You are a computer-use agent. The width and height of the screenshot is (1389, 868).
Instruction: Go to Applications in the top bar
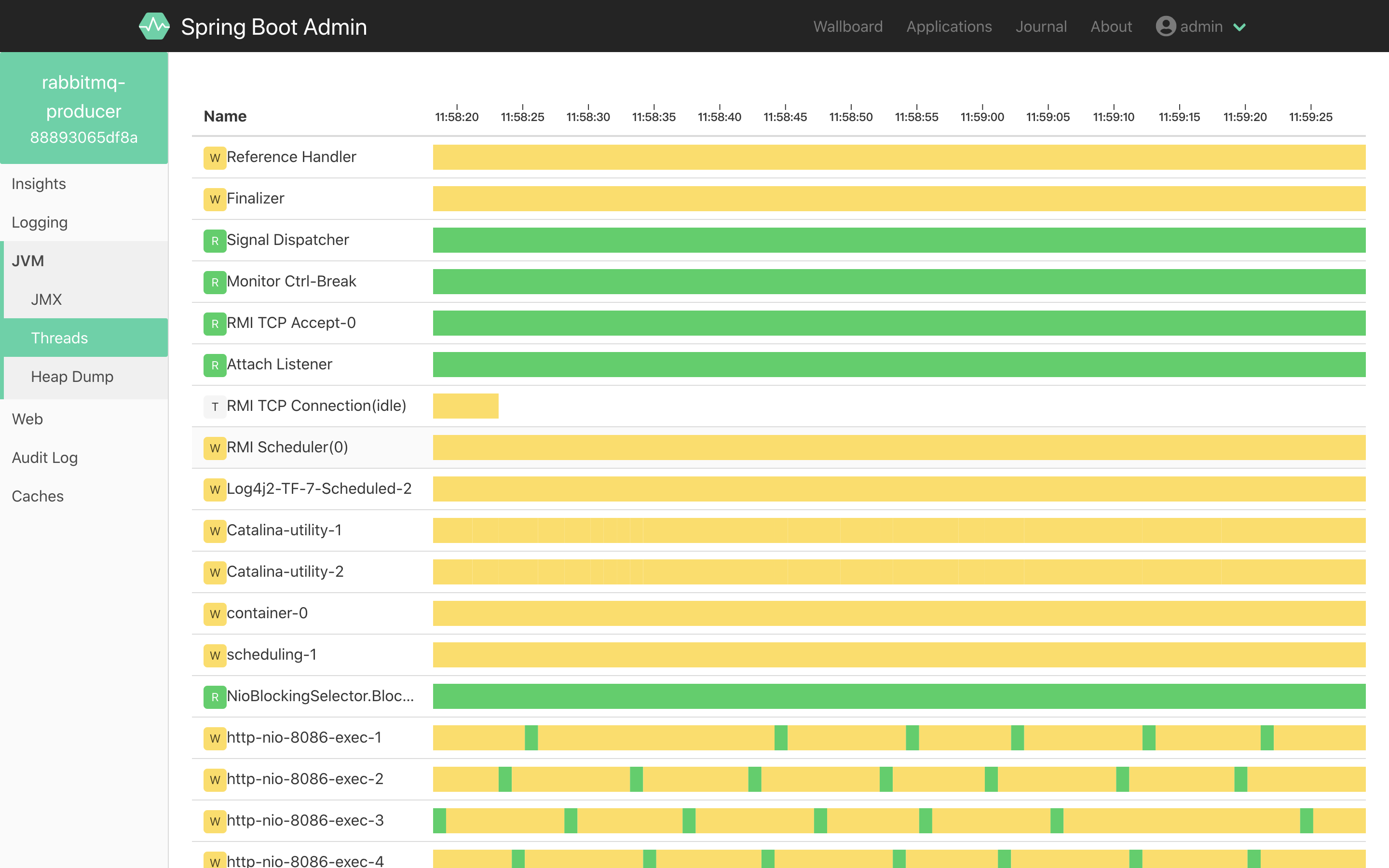pos(949,27)
